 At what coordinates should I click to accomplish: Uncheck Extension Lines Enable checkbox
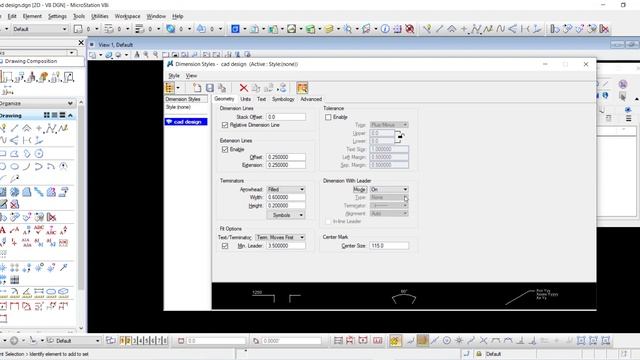tap(225, 149)
